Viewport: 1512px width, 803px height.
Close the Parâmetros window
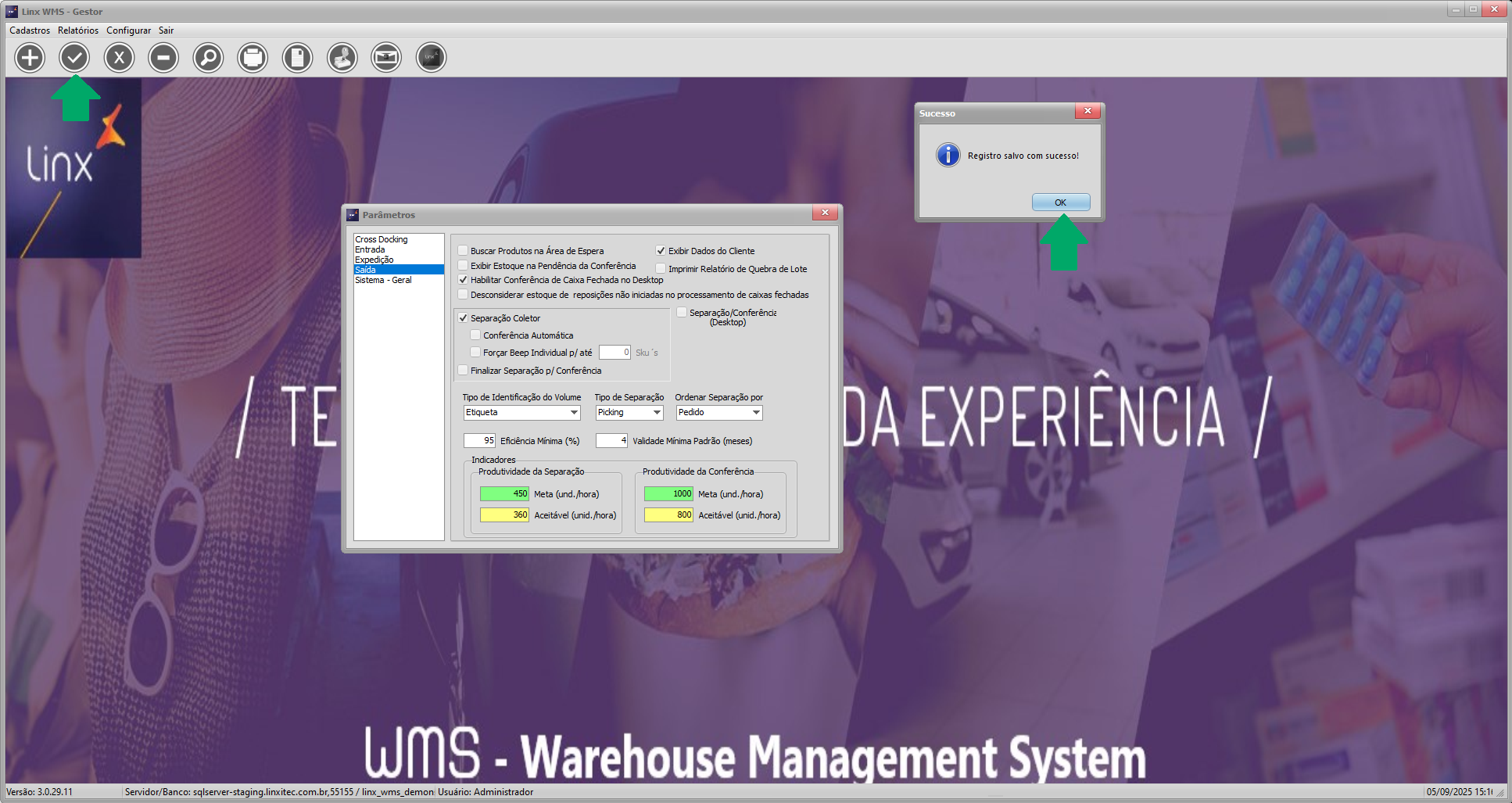click(x=825, y=213)
